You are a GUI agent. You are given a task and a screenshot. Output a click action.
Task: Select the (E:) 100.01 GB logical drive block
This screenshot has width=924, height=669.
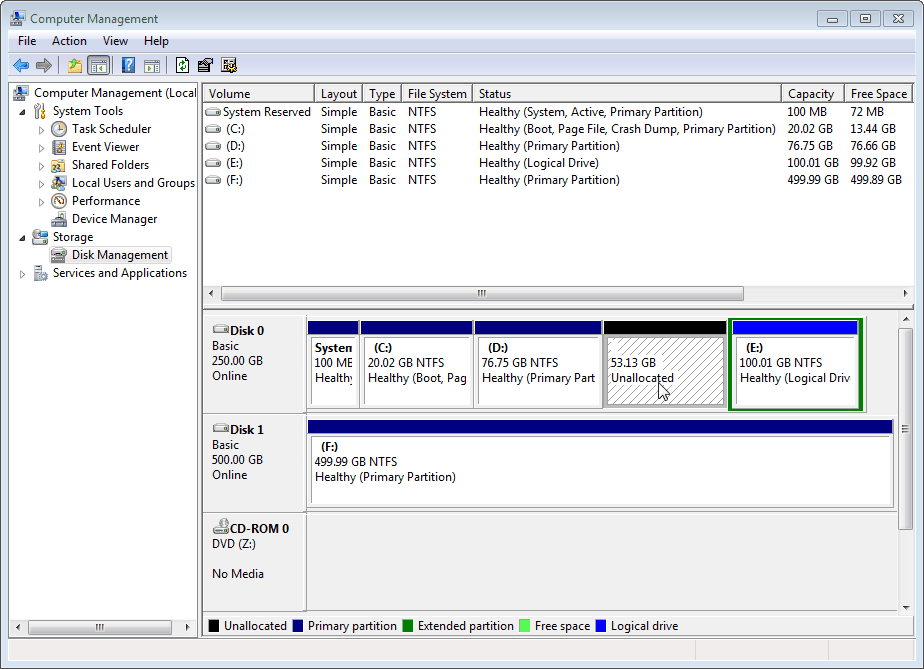click(x=796, y=364)
